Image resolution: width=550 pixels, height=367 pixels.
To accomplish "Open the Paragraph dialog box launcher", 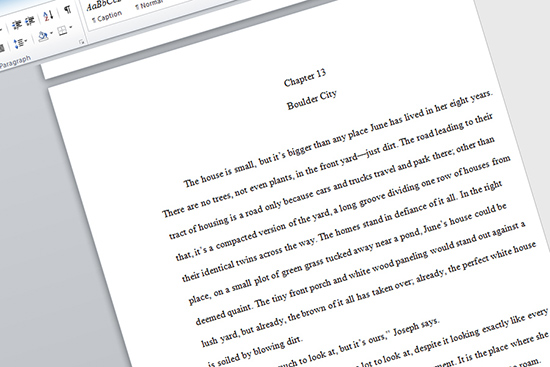I will click(82, 42).
